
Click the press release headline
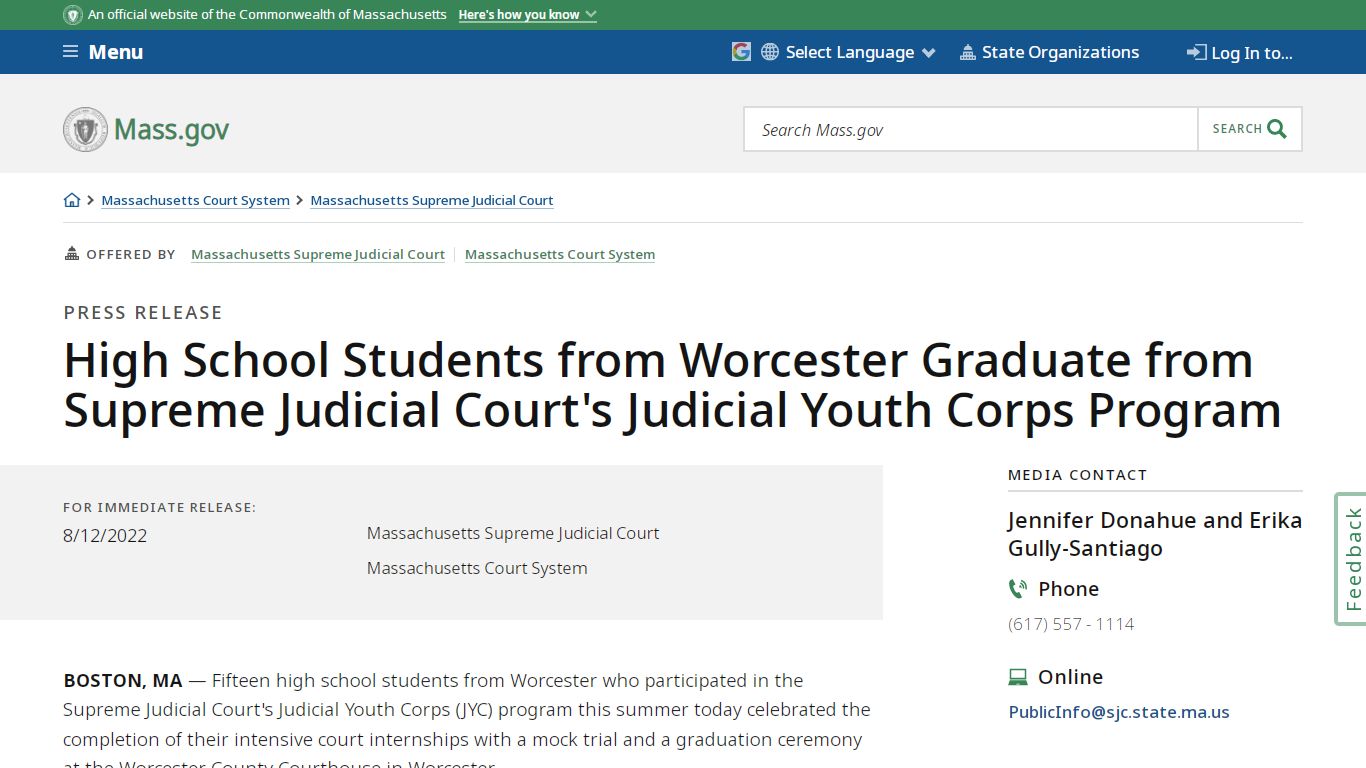click(x=672, y=385)
